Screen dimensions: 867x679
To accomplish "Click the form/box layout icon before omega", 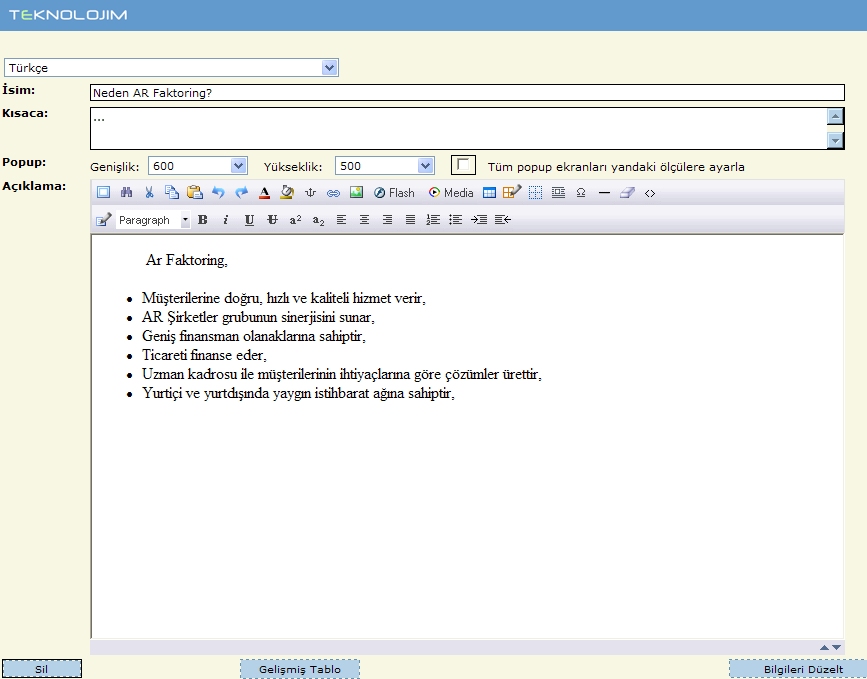I will coord(558,192).
